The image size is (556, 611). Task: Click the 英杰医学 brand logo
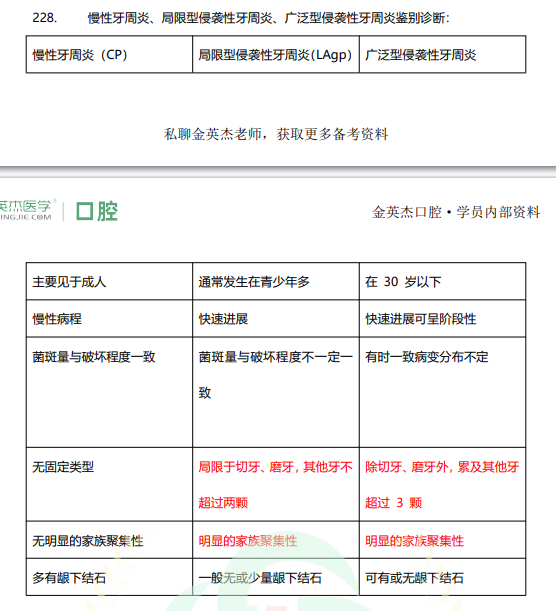[x=26, y=210]
